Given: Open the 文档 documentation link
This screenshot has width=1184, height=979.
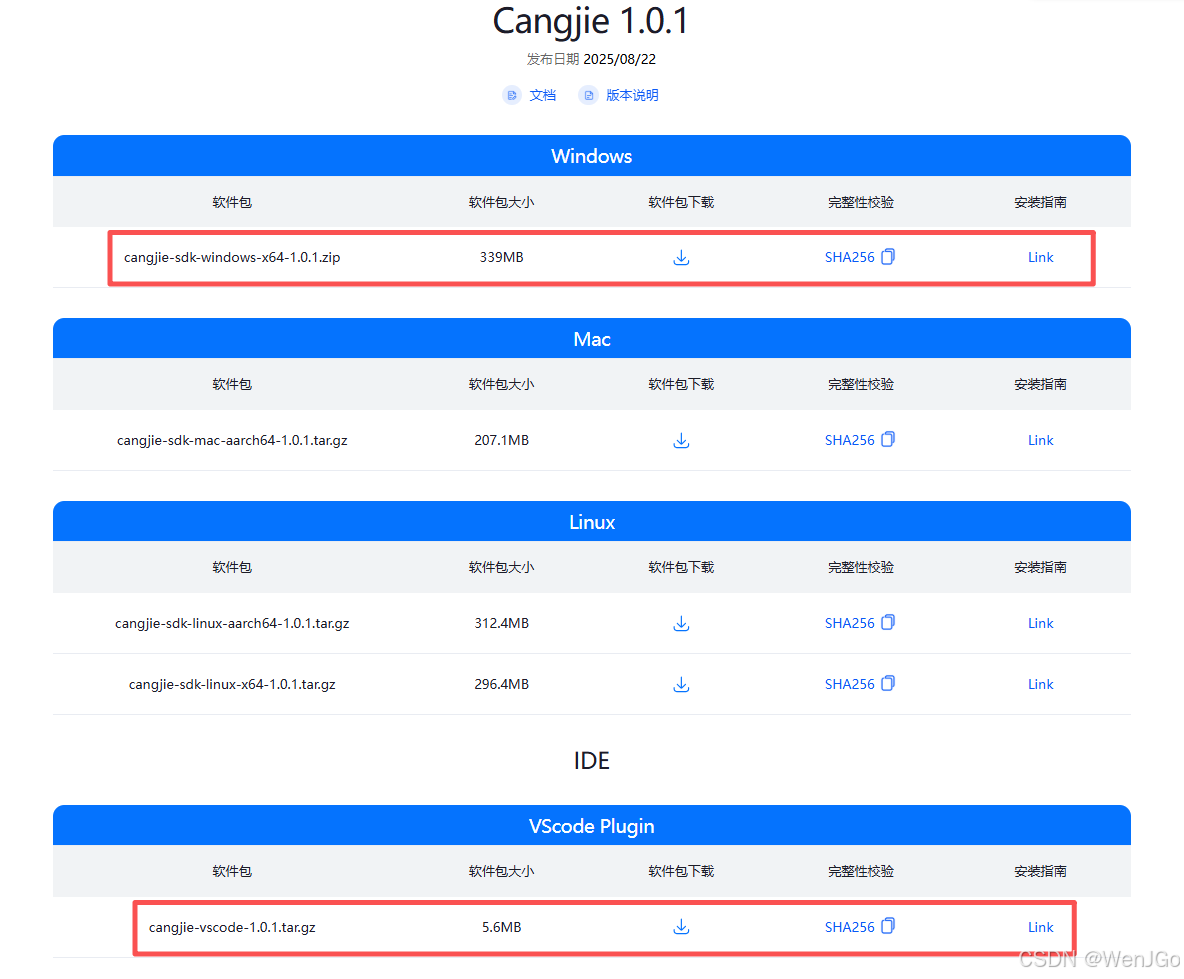Looking at the screenshot, I should [542, 95].
